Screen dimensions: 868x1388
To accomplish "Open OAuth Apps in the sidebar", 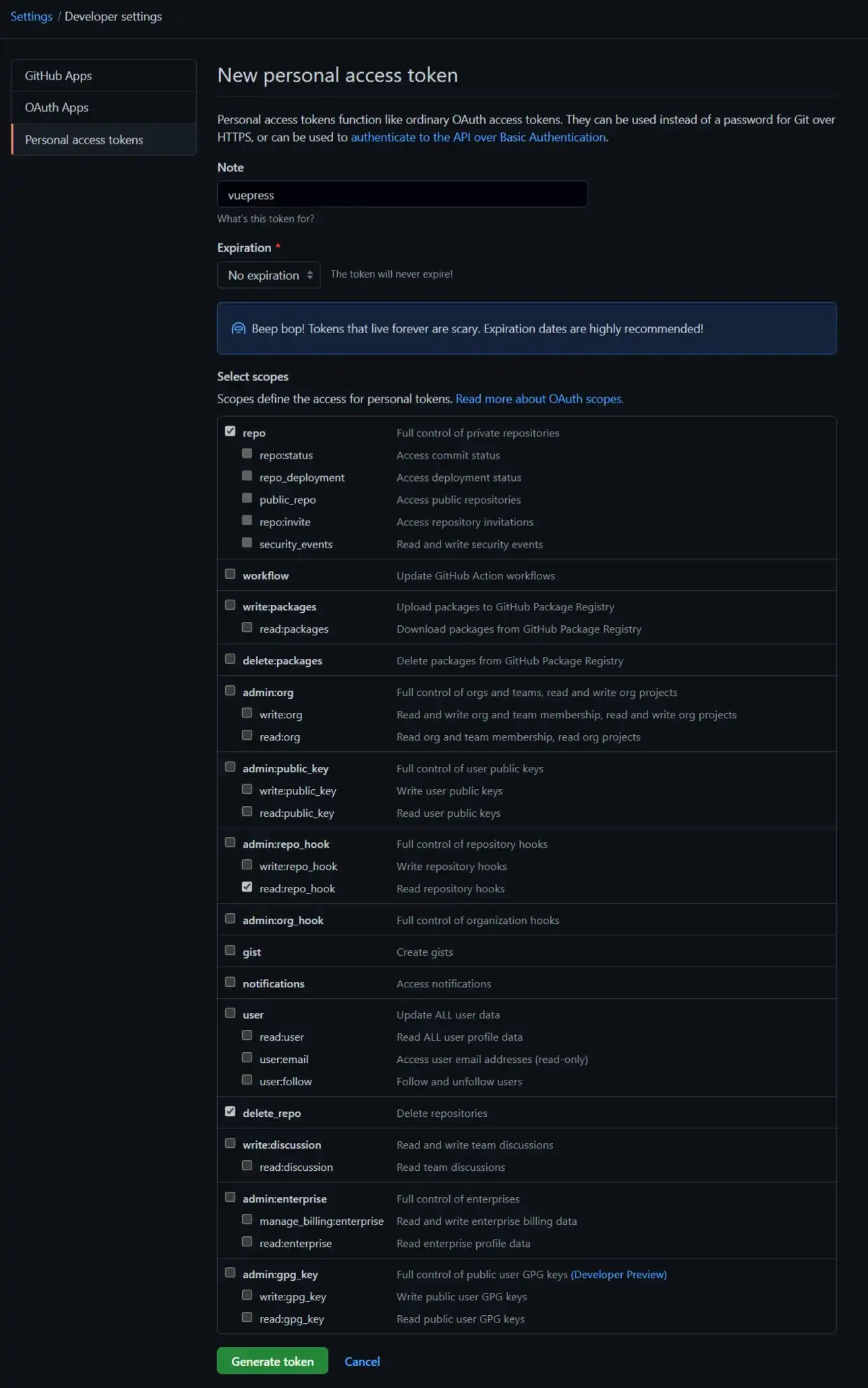I will [x=104, y=107].
